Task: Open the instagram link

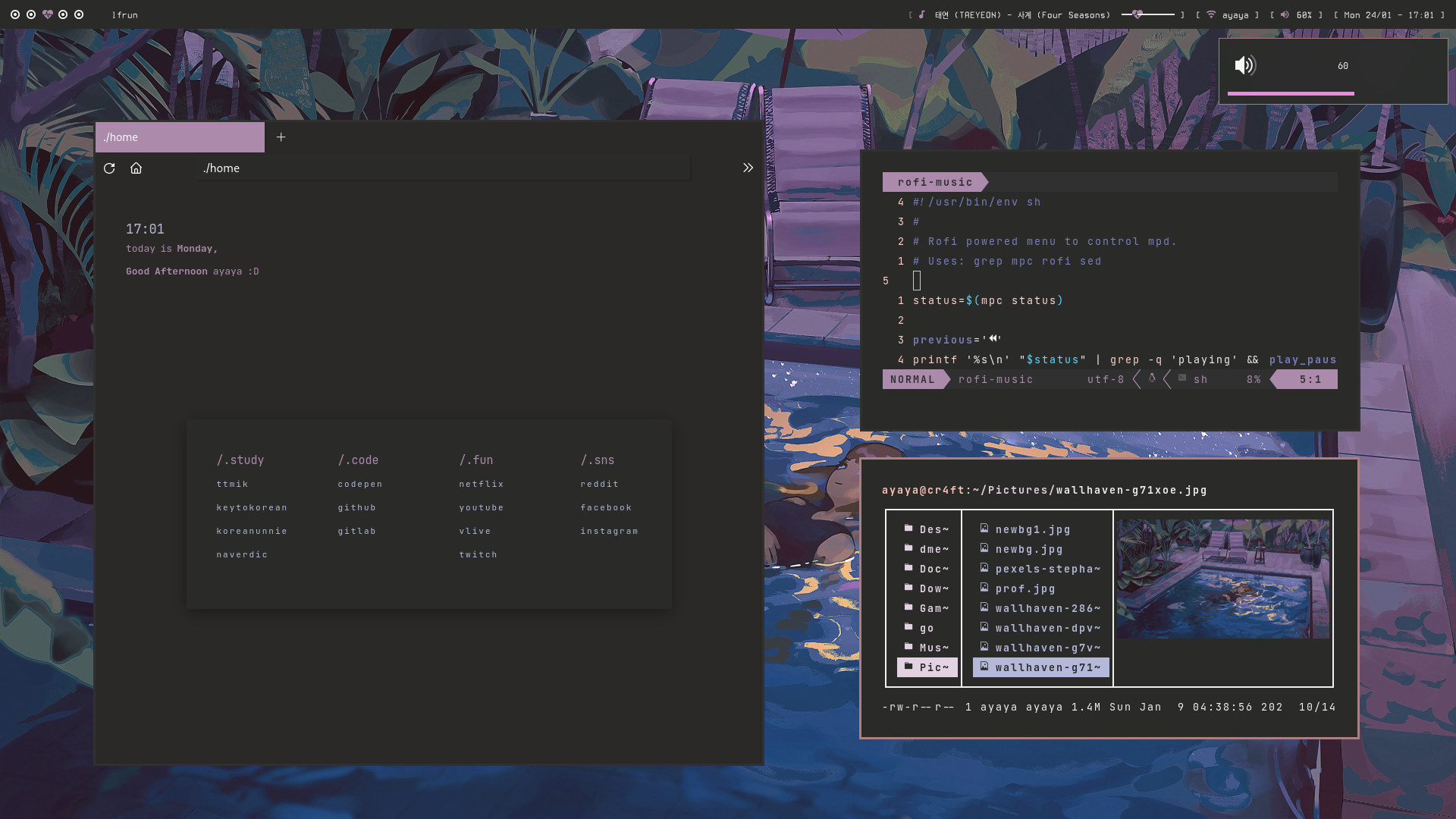Action: (x=610, y=531)
